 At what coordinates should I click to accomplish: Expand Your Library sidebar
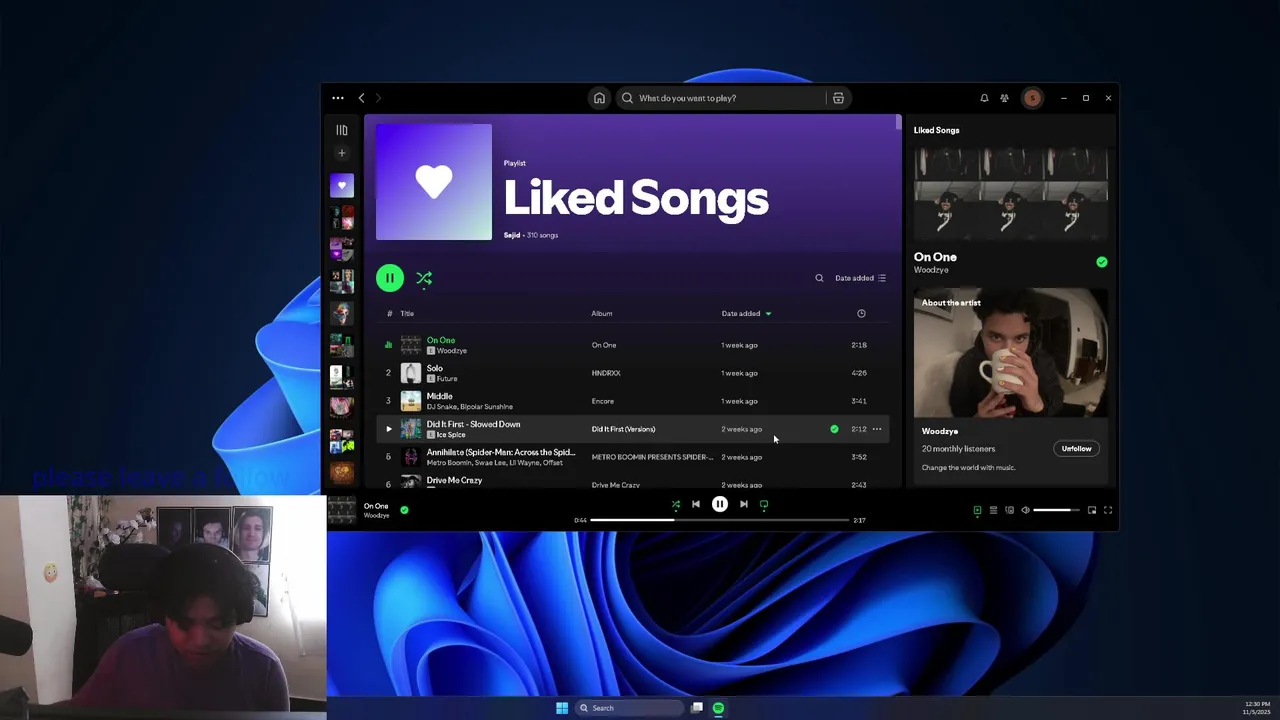(x=342, y=130)
